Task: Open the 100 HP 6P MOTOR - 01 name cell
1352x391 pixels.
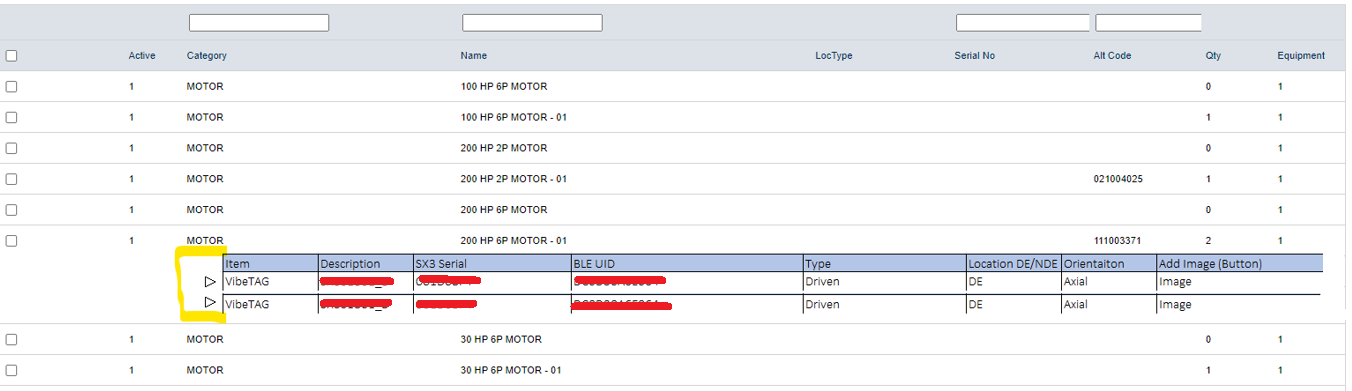Action: pos(514,118)
